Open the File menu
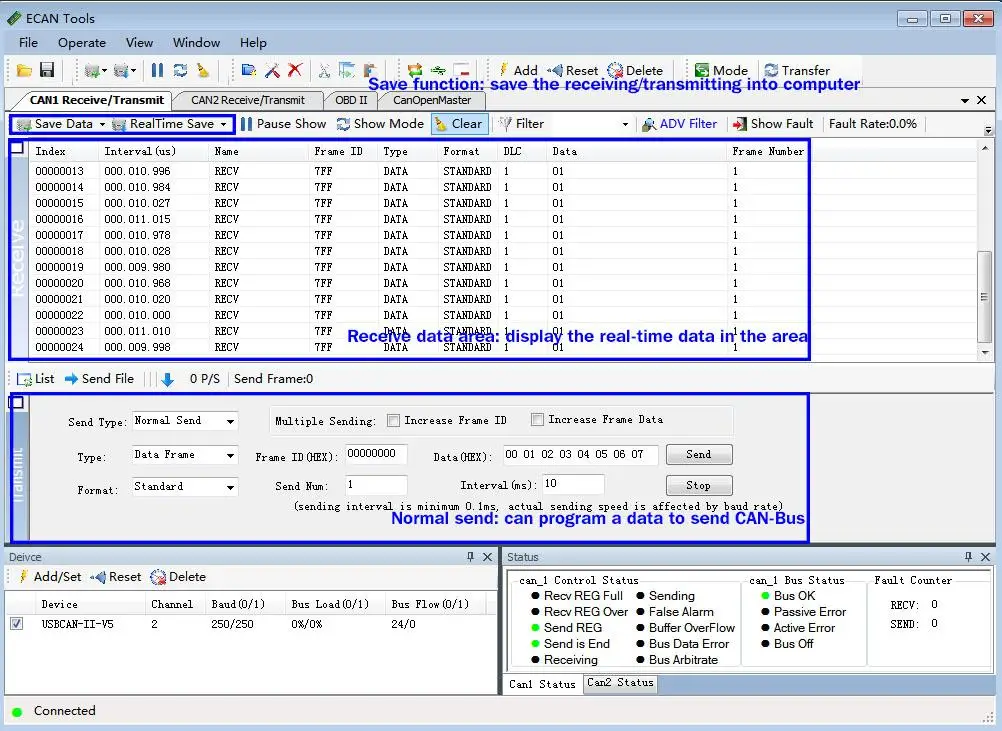Image resolution: width=1002 pixels, height=731 pixels. (28, 43)
